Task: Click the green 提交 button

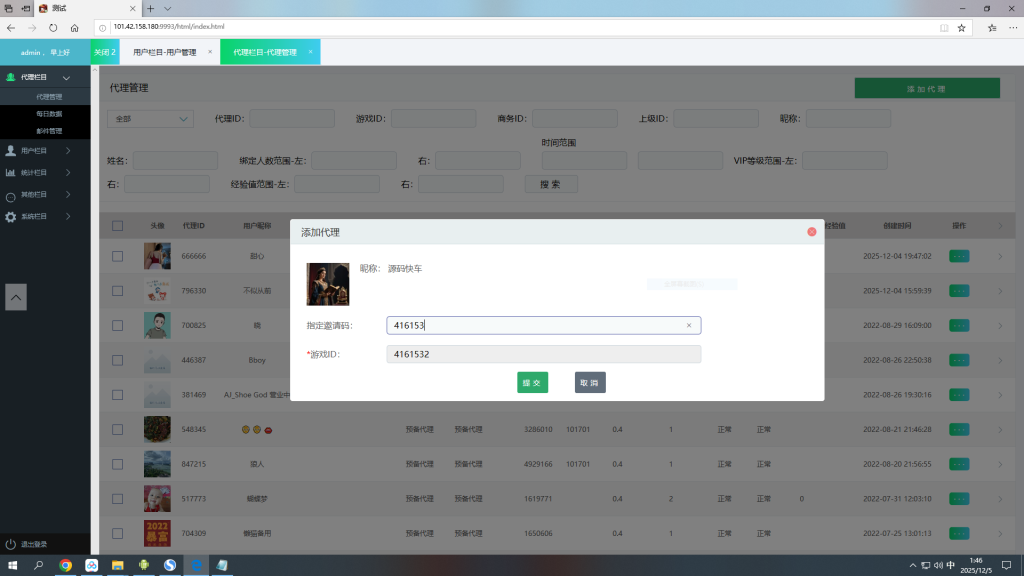Action: [532, 382]
